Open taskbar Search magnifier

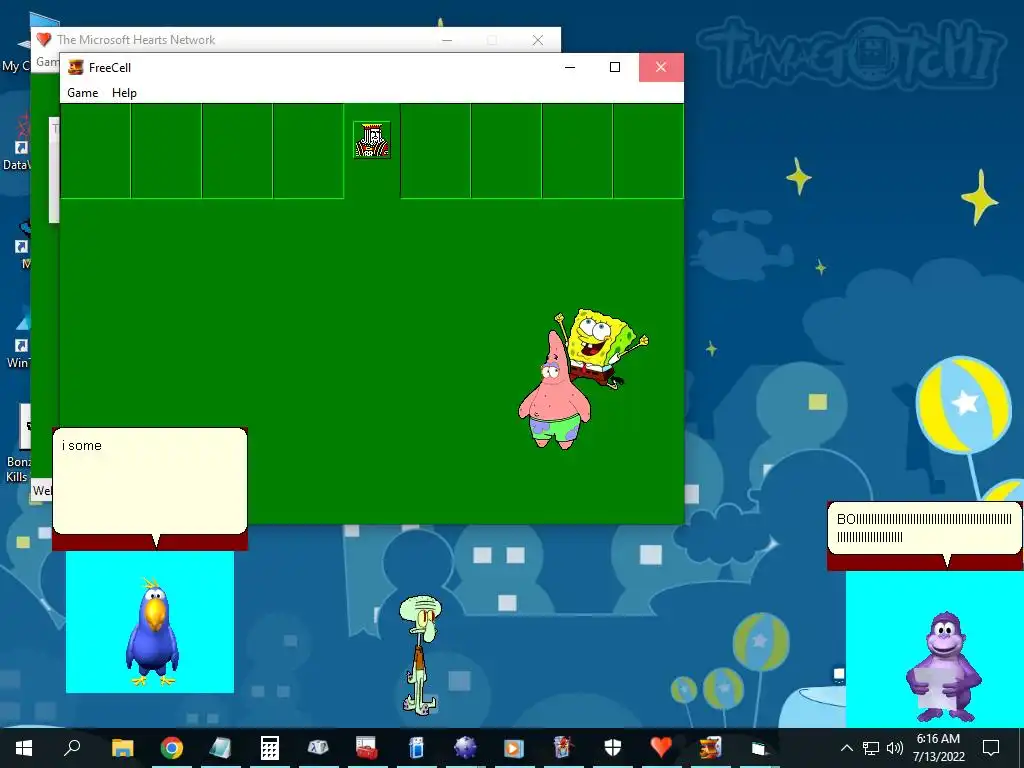coord(72,748)
